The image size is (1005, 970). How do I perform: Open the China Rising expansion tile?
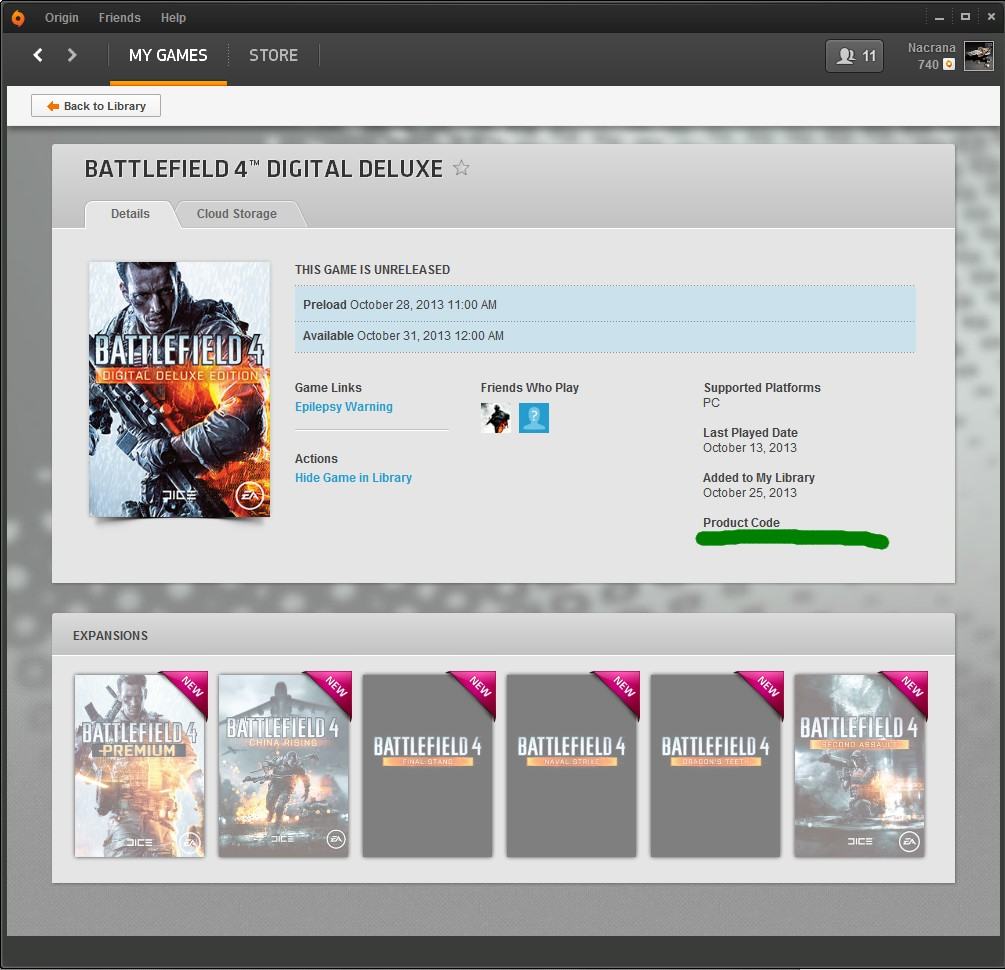[x=283, y=765]
